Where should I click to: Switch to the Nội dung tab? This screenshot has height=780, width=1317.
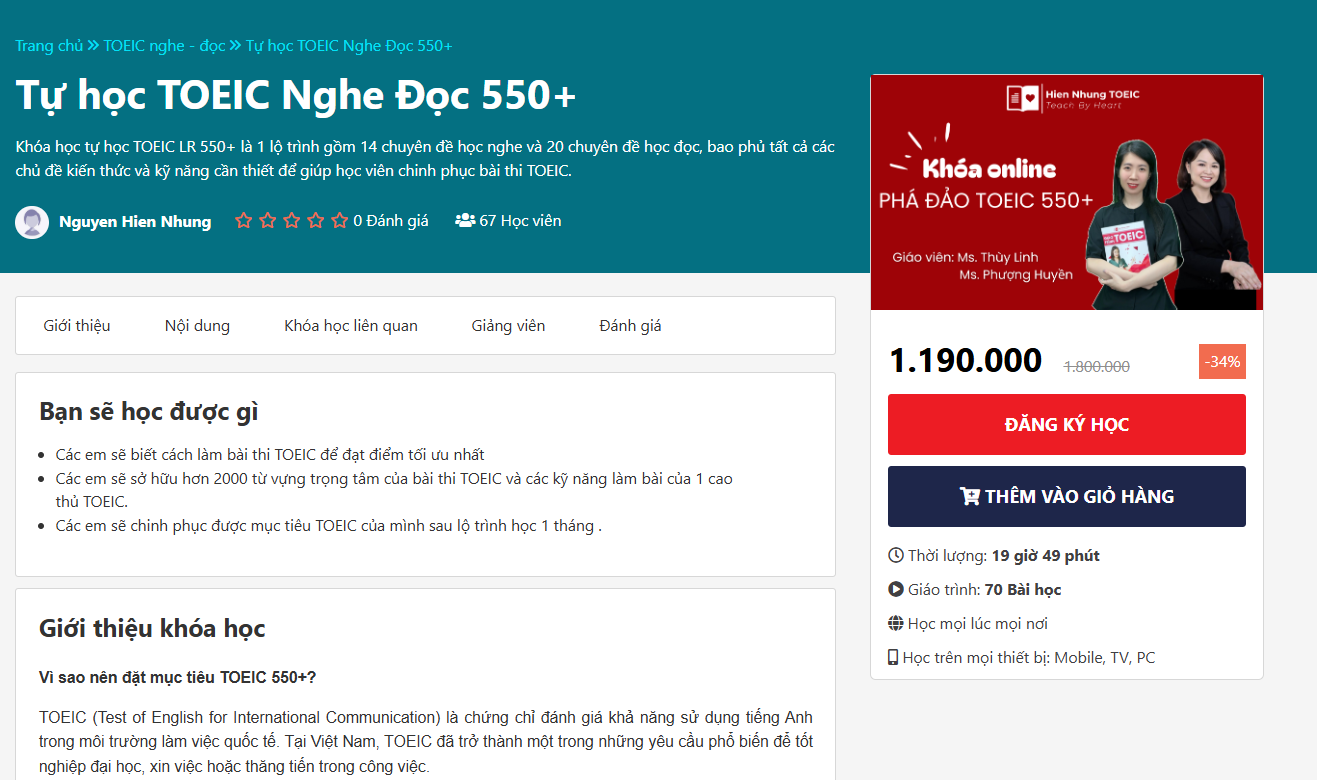(196, 325)
